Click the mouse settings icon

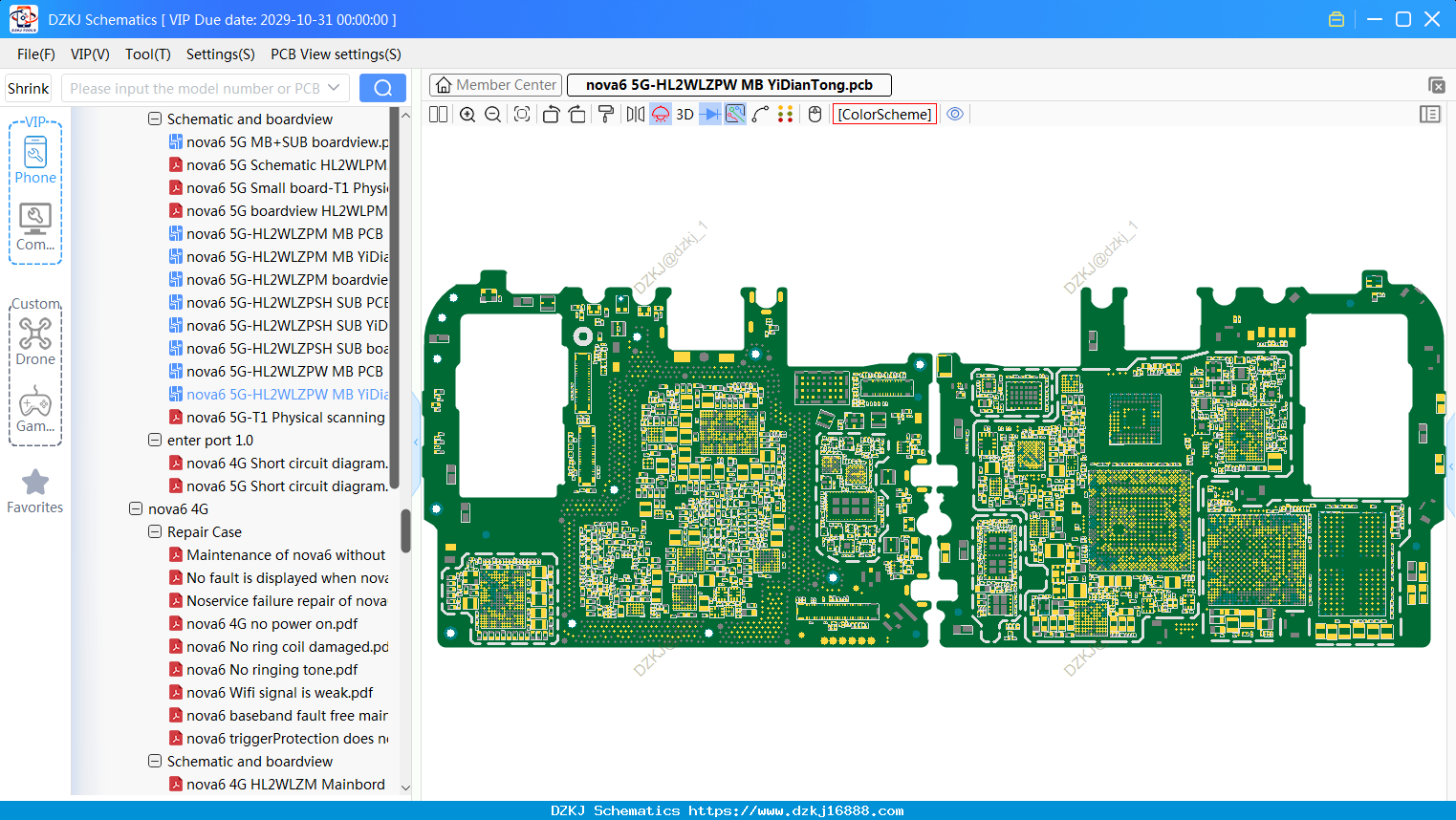815,115
